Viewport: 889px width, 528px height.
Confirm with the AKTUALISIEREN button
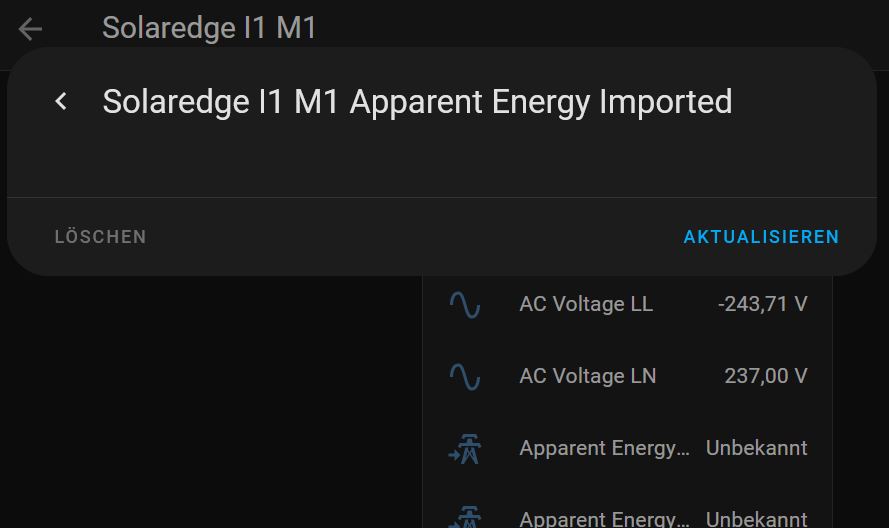coord(761,236)
